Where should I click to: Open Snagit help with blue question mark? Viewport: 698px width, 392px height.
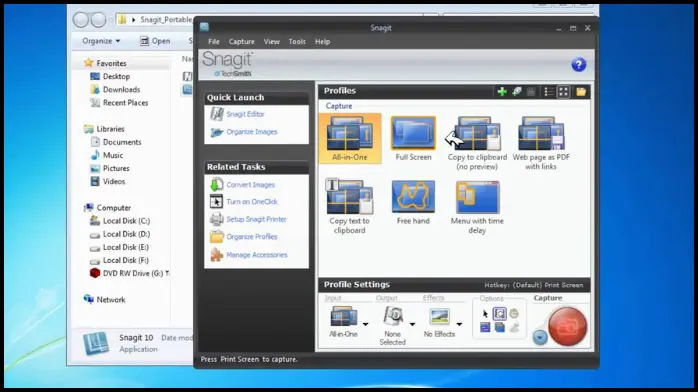(579, 65)
